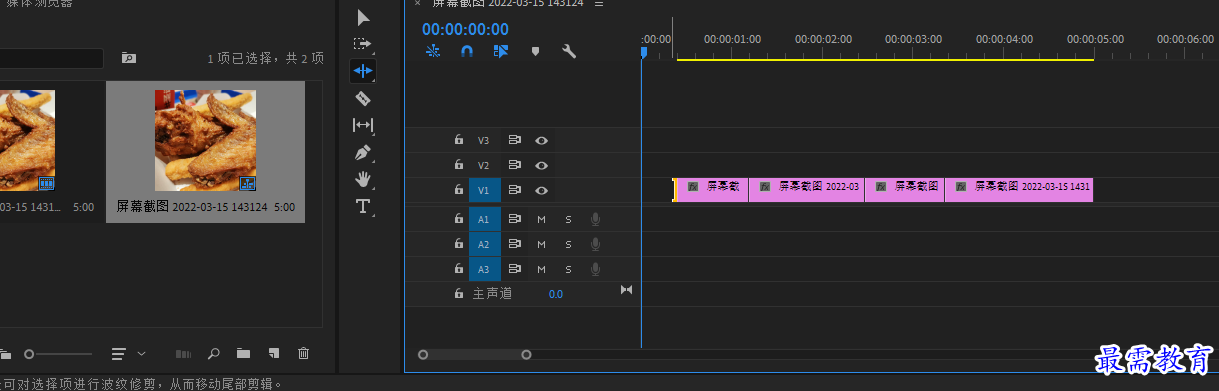Toggle A3 track targeting

pyautogui.click(x=484, y=269)
